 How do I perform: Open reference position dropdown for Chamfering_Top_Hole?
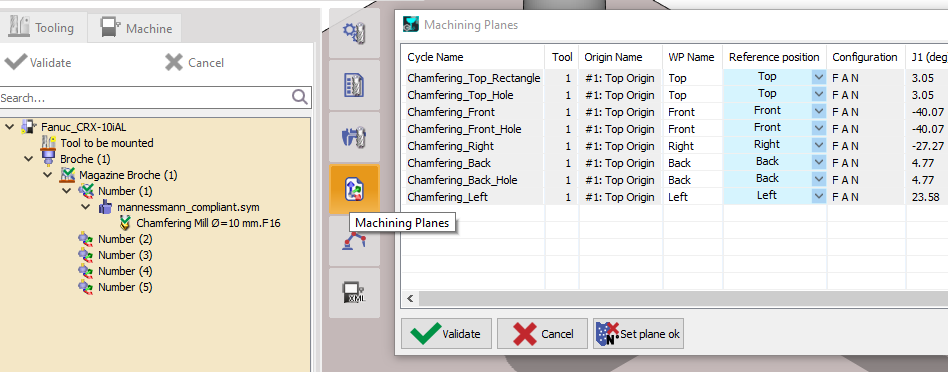(x=819, y=94)
